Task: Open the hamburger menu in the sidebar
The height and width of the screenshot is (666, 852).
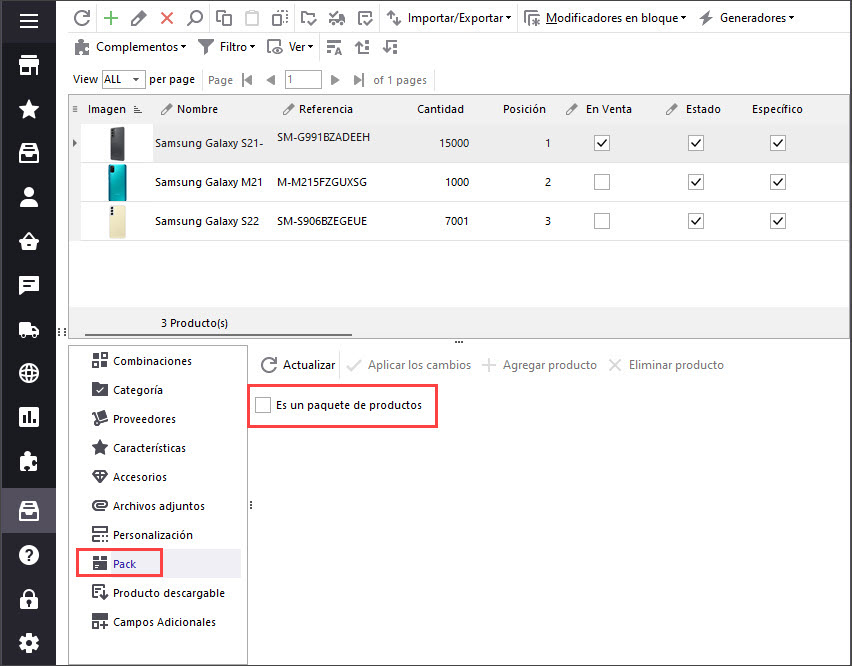Action: (29, 21)
